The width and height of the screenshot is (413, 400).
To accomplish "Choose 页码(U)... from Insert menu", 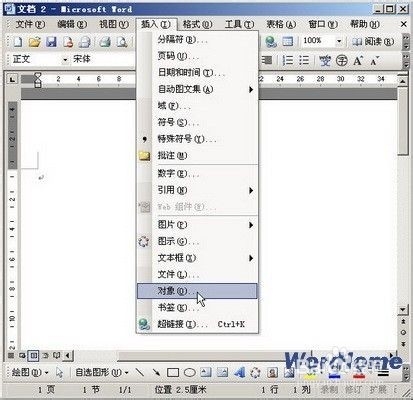I will click(197, 56).
